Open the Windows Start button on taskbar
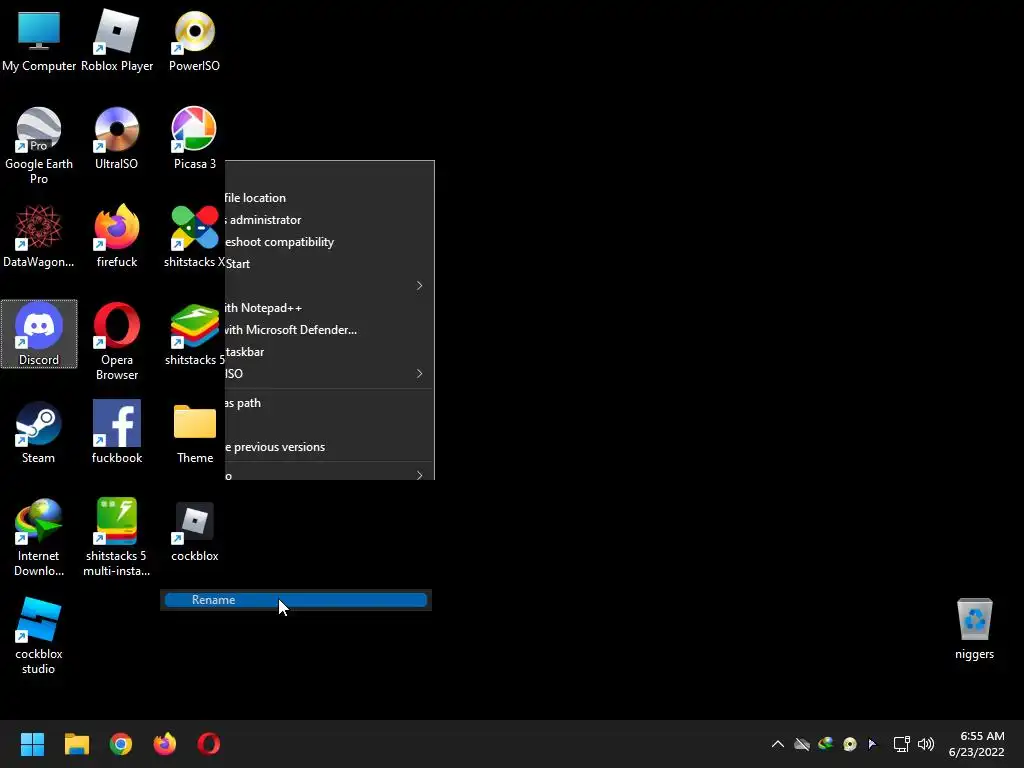The image size is (1024, 768). point(32,744)
